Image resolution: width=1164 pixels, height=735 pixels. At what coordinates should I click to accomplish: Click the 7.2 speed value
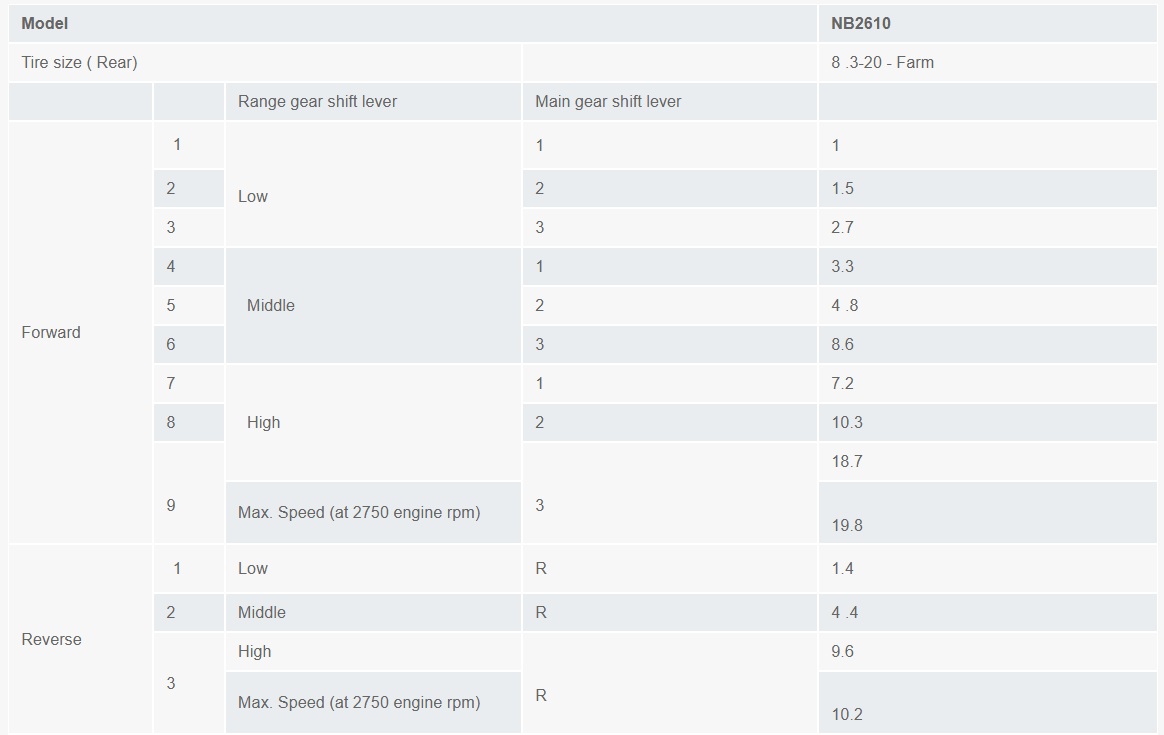pos(842,383)
